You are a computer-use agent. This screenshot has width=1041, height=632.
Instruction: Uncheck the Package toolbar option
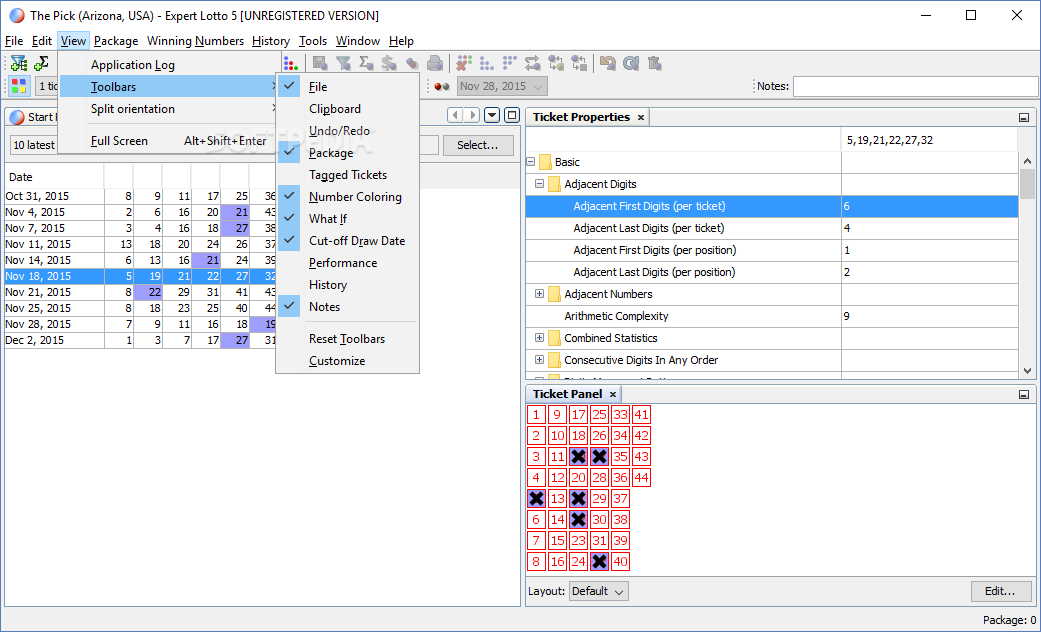pyautogui.click(x=347, y=153)
